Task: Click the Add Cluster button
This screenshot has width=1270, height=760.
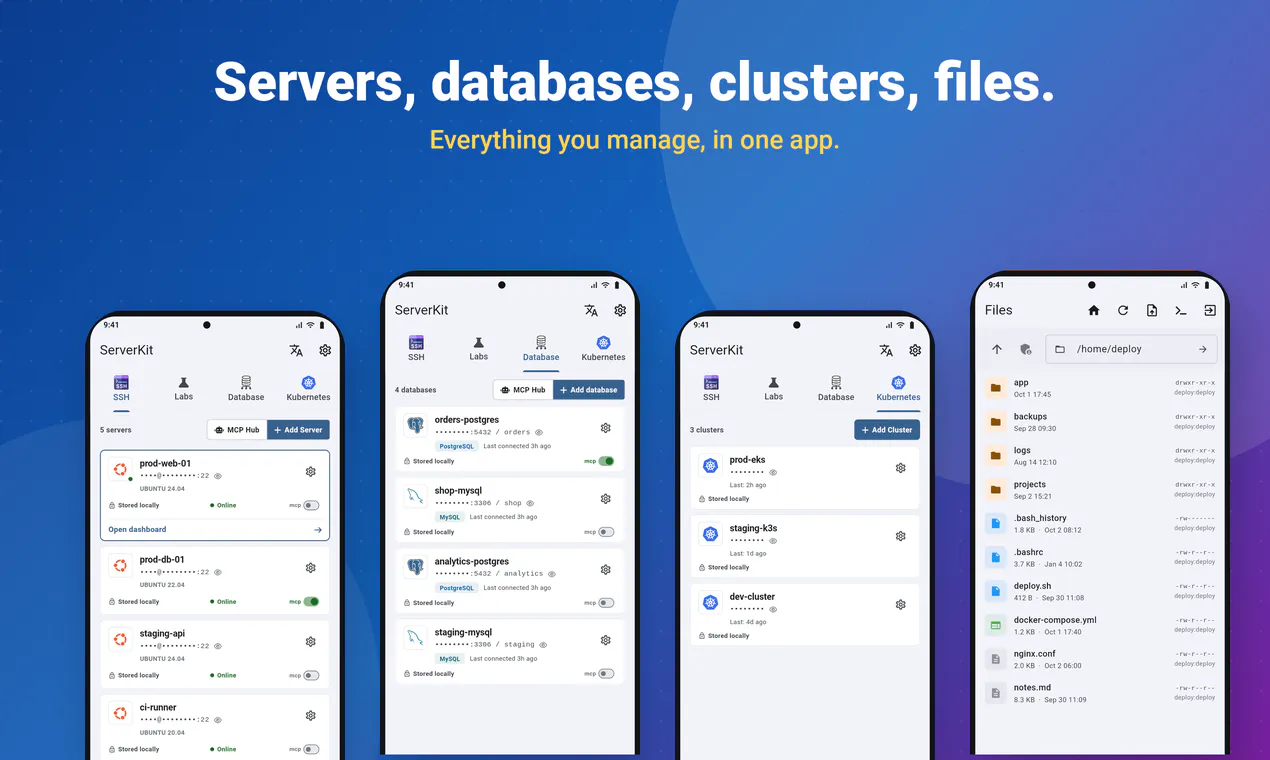Action: [x=887, y=430]
